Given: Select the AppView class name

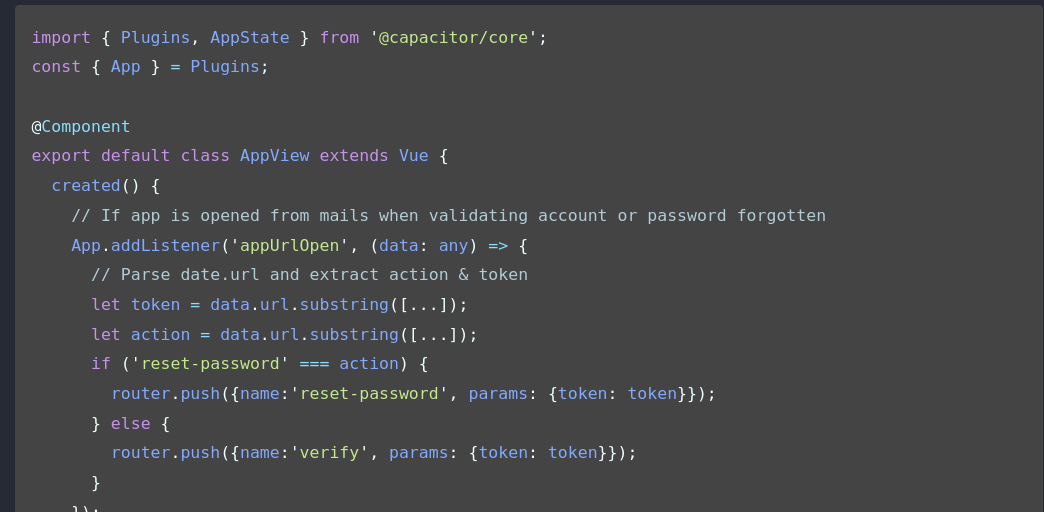Looking at the screenshot, I should [x=274, y=156].
